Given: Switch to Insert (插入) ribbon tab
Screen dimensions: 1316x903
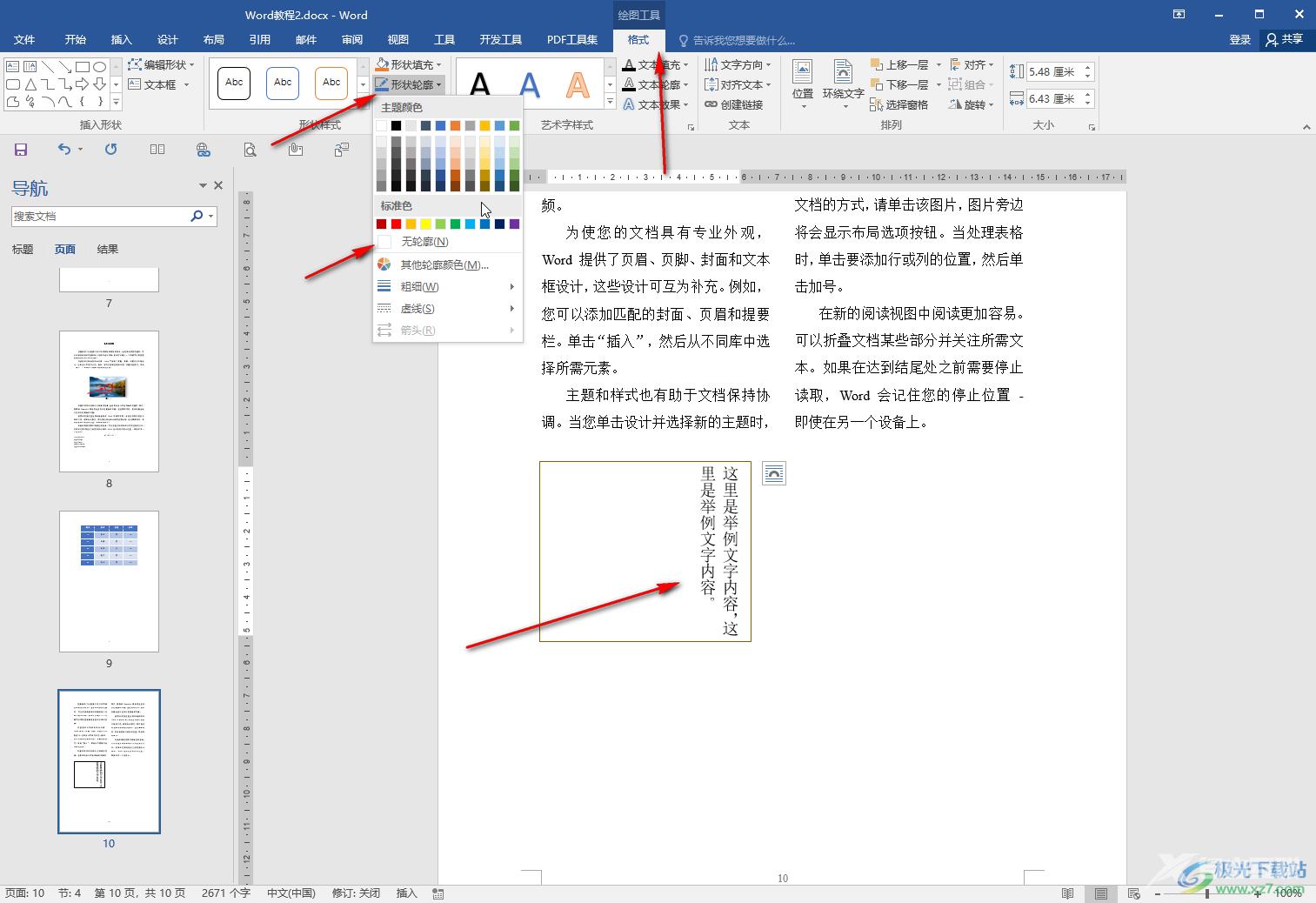Looking at the screenshot, I should [121, 40].
